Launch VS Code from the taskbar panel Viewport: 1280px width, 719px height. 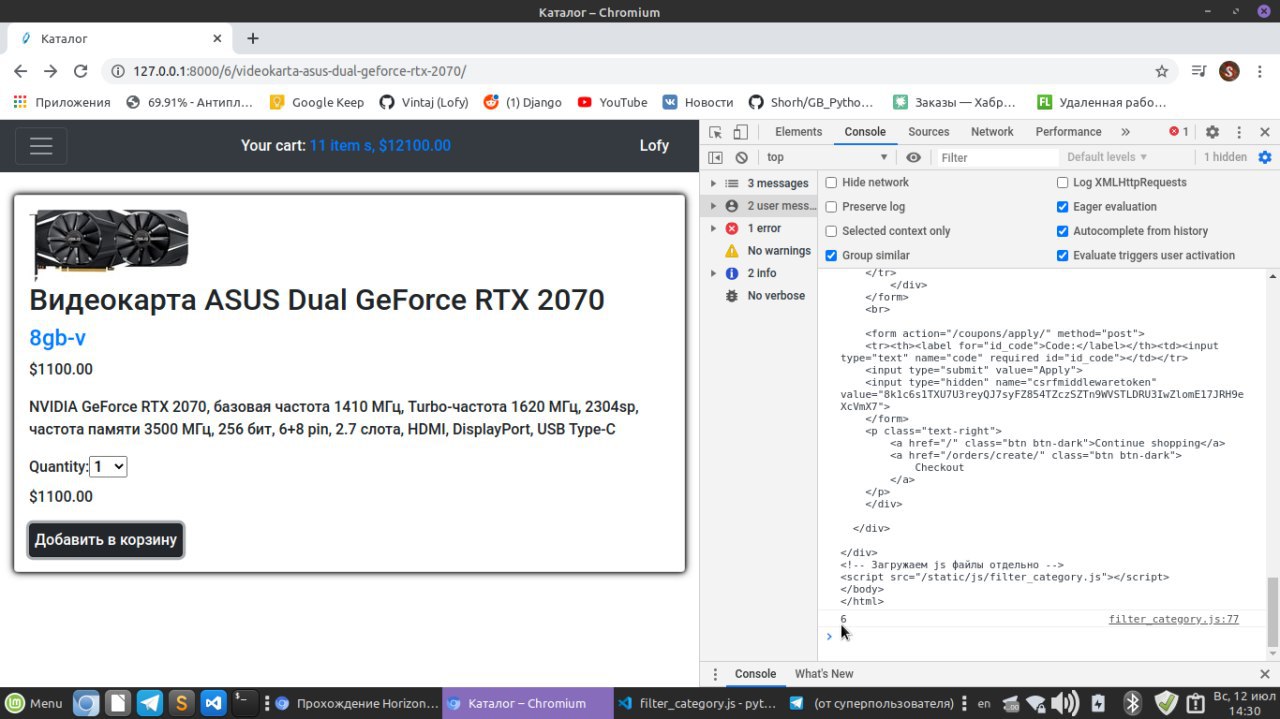213,703
